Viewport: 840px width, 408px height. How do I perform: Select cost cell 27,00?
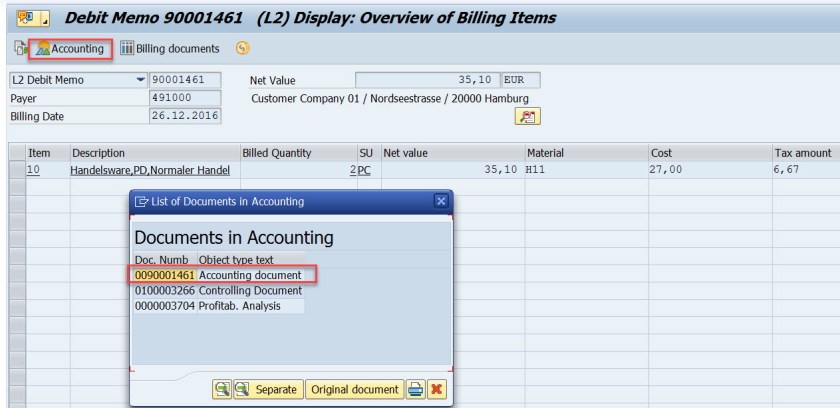710,170
